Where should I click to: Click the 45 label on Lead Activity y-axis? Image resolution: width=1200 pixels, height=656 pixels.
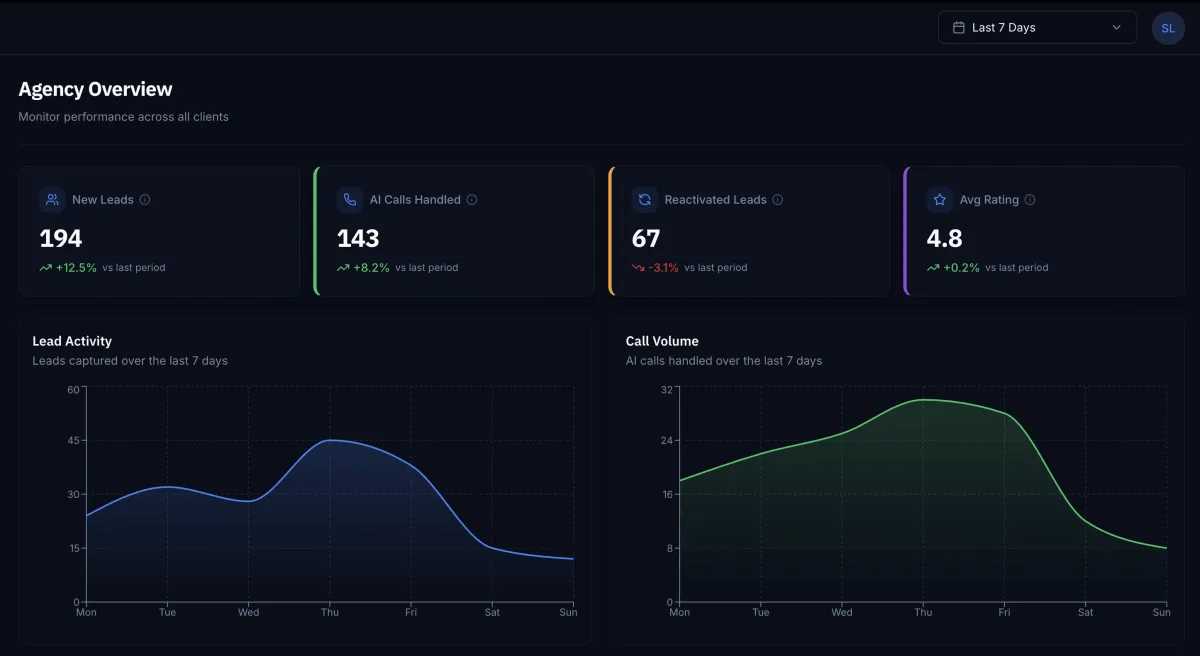point(73,440)
